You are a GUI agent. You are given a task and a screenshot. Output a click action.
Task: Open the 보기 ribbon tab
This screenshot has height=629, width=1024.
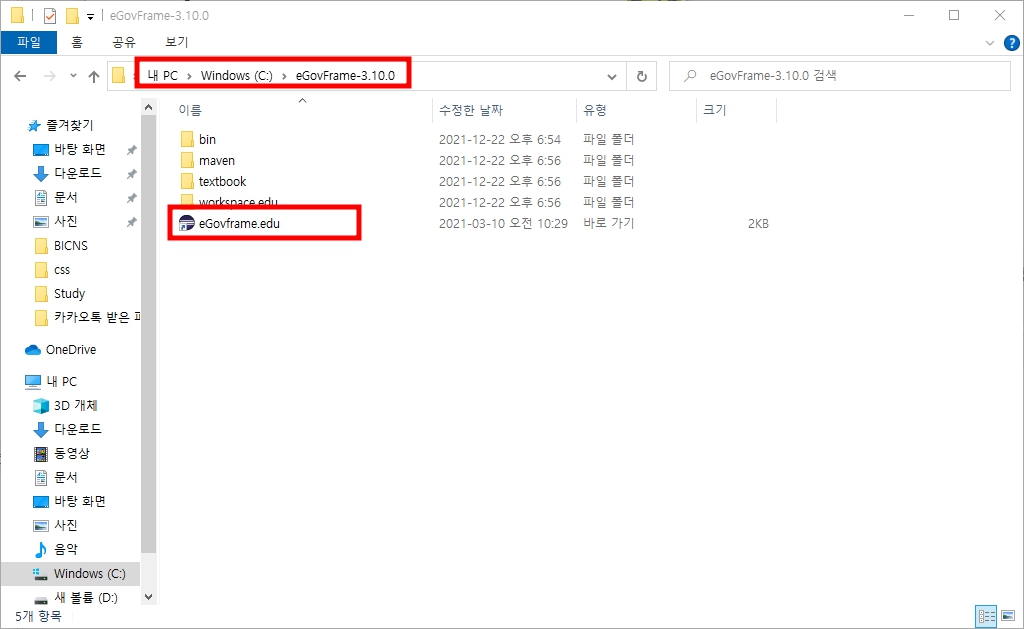pyautogui.click(x=176, y=42)
